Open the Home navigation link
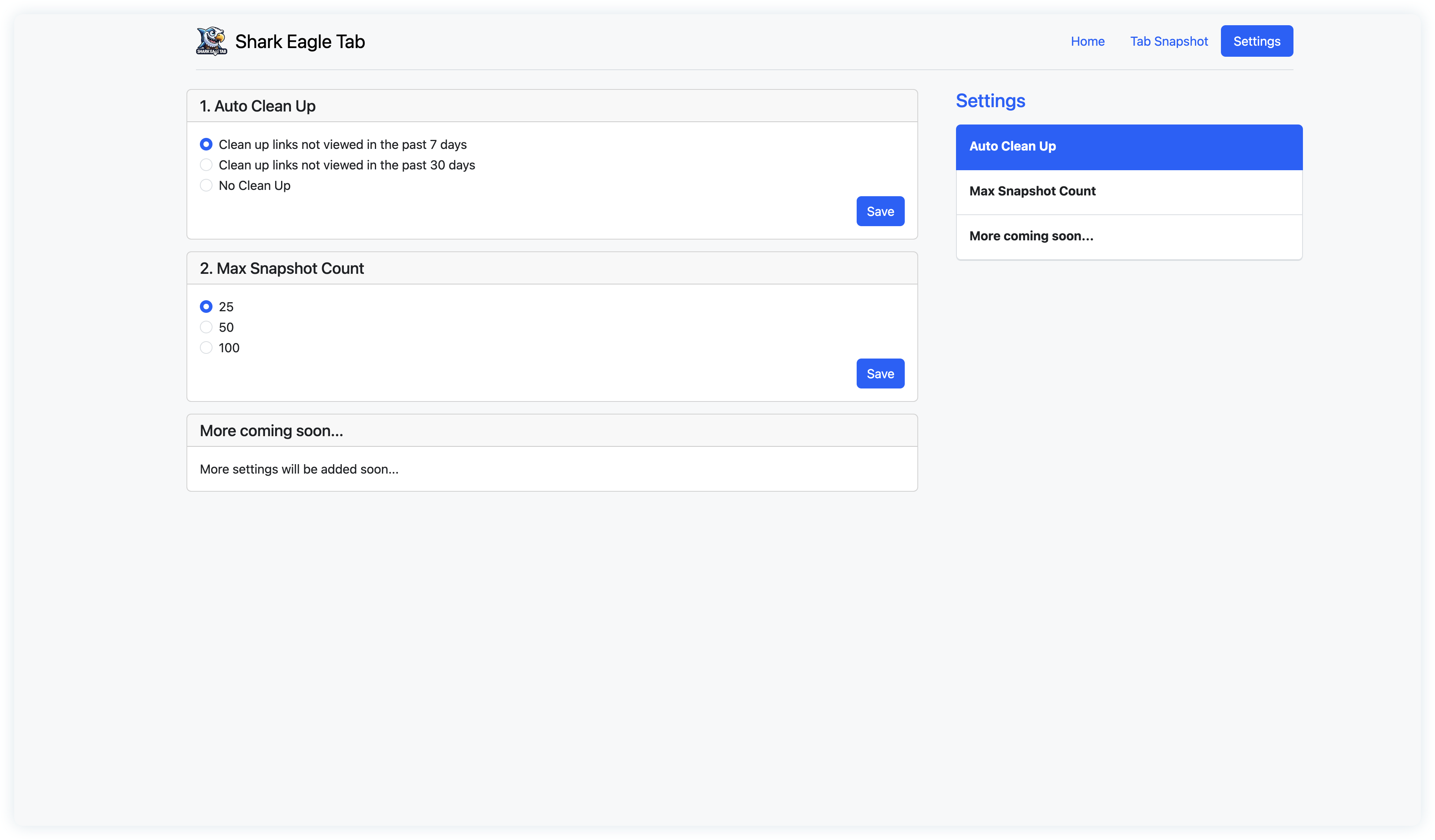1435x840 pixels. tap(1087, 41)
